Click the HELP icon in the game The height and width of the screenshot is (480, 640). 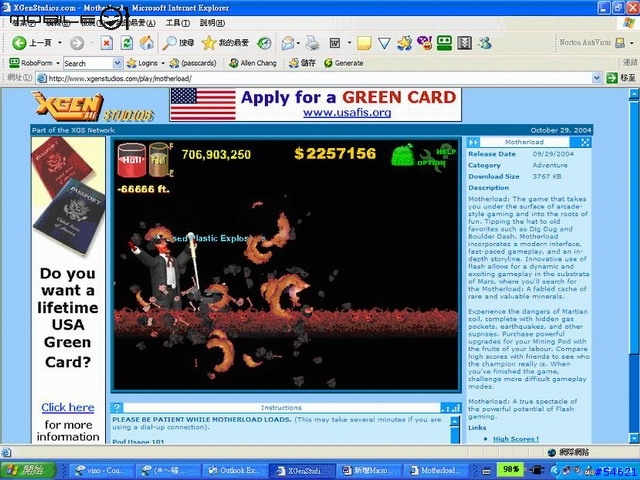[x=447, y=150]
